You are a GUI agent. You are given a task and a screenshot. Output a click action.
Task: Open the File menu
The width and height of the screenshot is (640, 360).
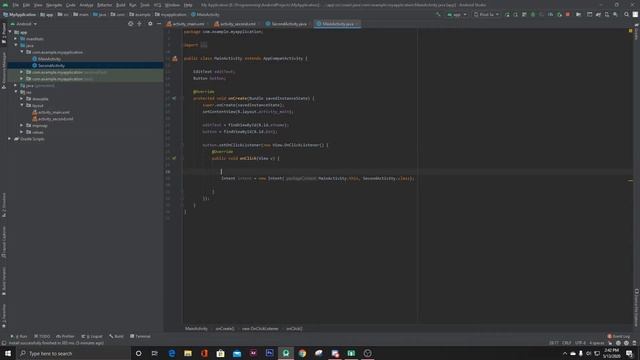click(x=16, y=5)
